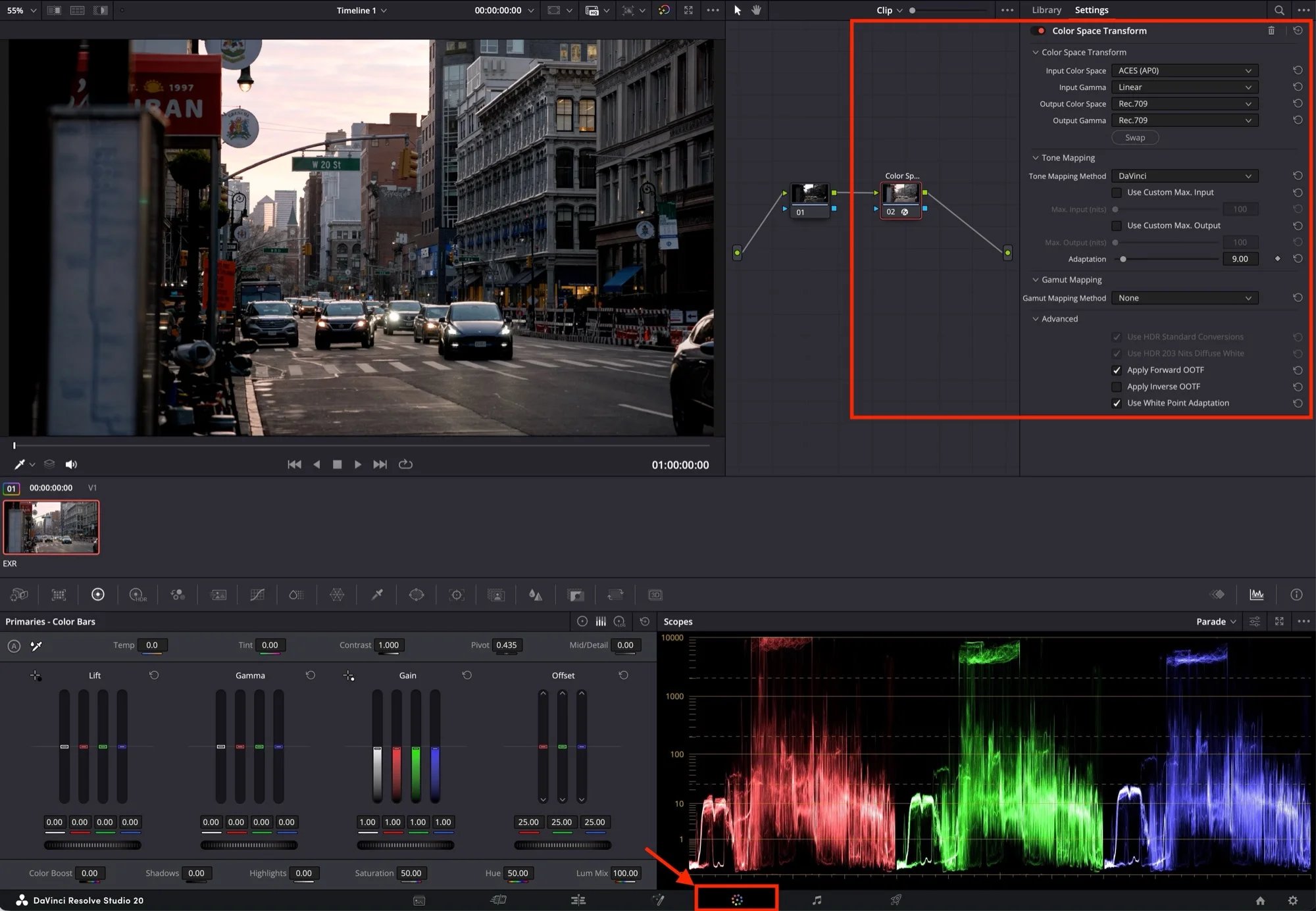Uncheck Apply Forward OOTF
Image resolution: width=1316 pixels, height=911 pixels.
[1117, 370]
